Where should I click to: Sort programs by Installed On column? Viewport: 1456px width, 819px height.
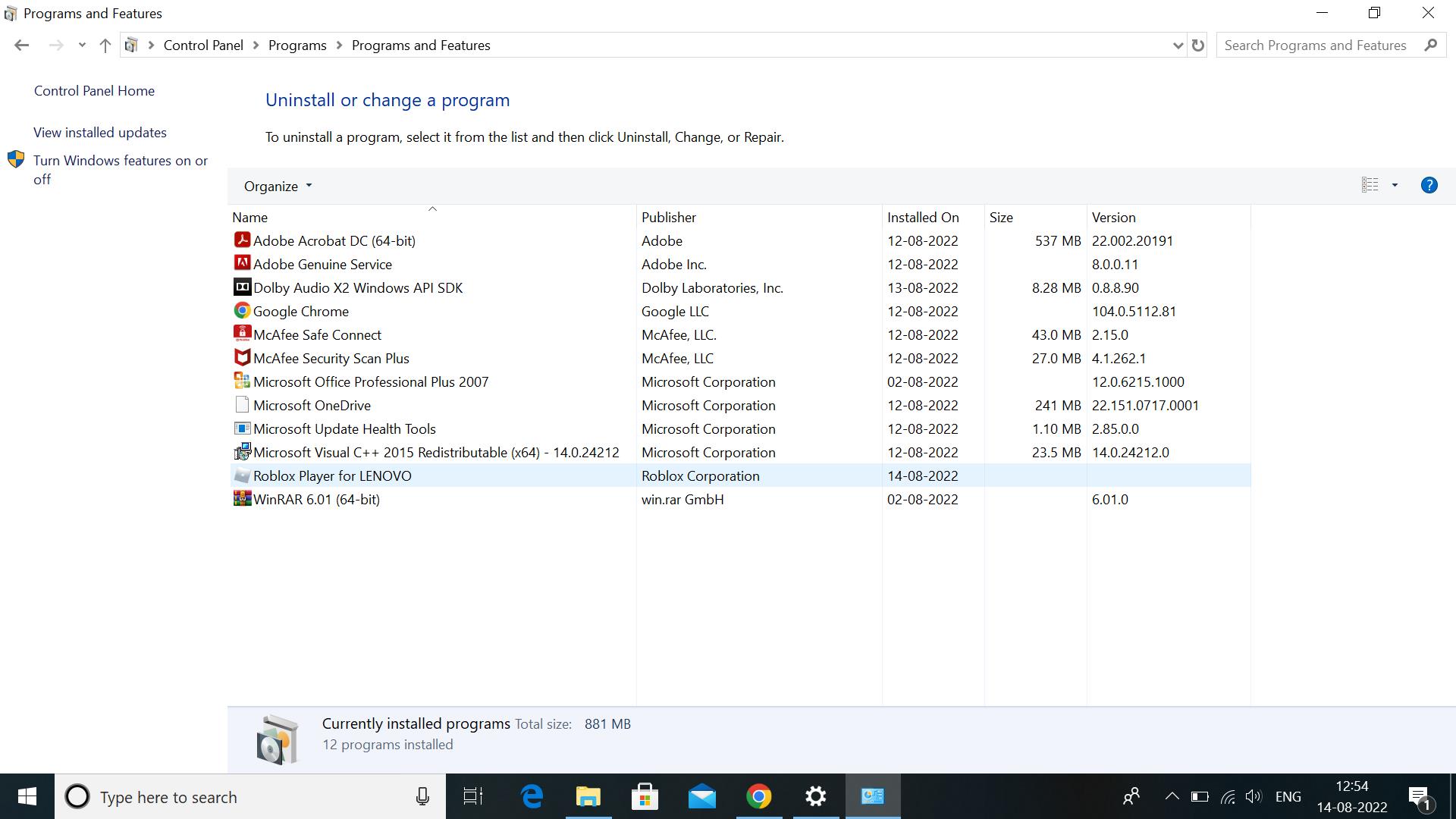[x=923, y=218]
